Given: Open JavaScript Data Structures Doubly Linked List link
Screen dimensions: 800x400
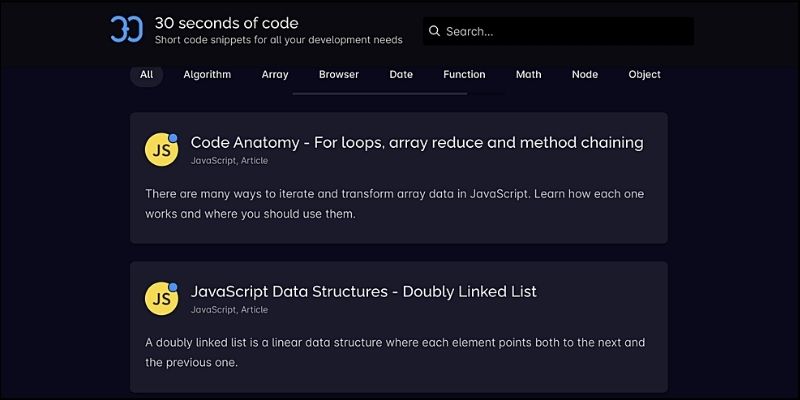Looking at the screenshot, I should [x=363, y=291].
